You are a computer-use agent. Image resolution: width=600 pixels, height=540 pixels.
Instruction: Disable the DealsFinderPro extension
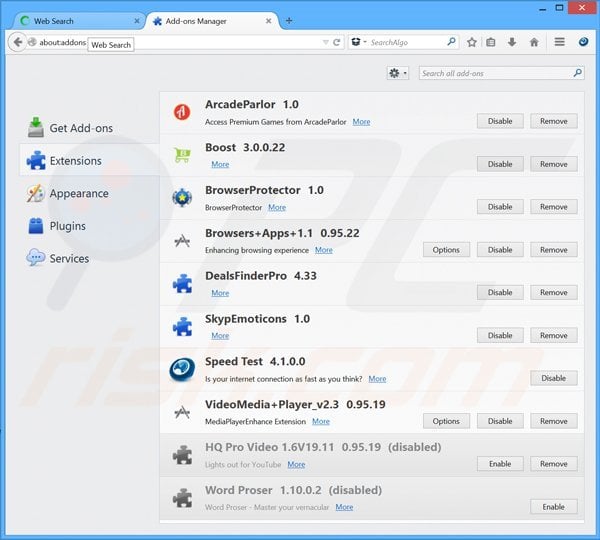click(x=500, y=292)
